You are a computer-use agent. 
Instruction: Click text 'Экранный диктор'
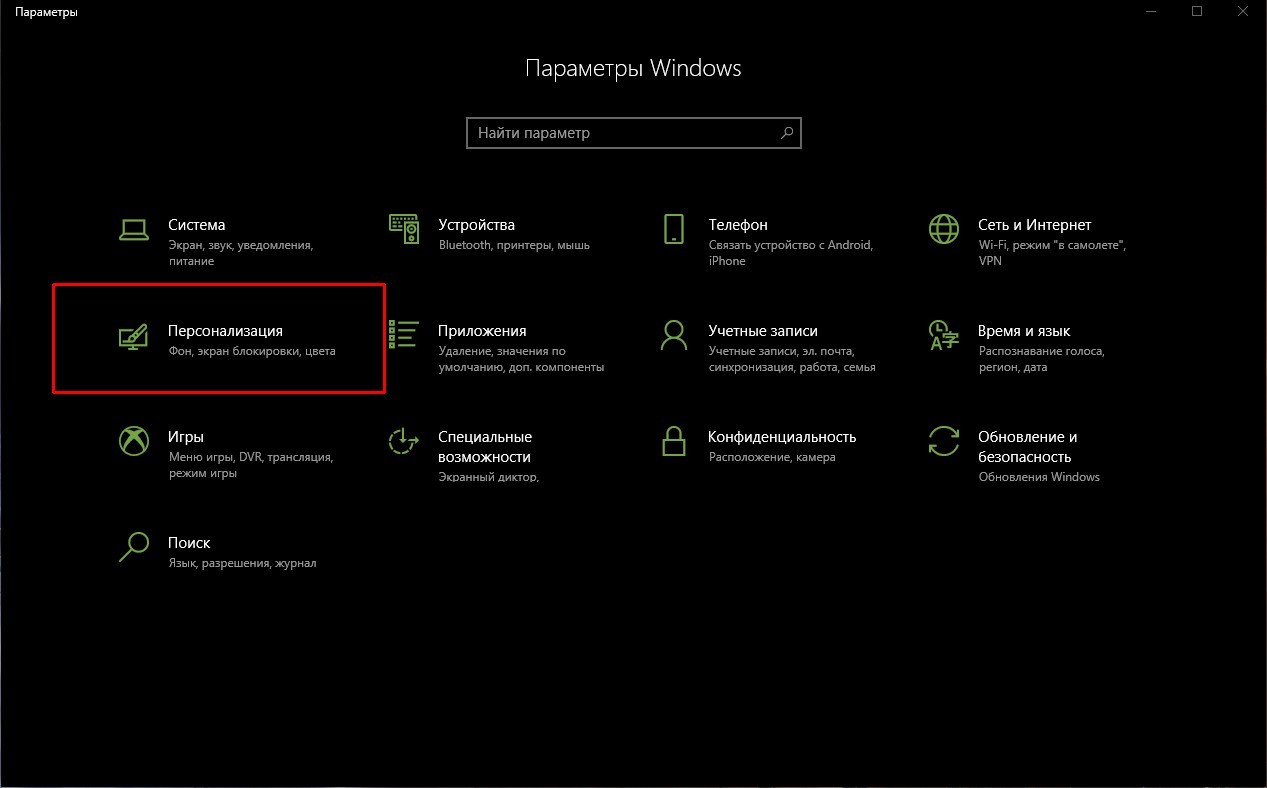point(488,477)
